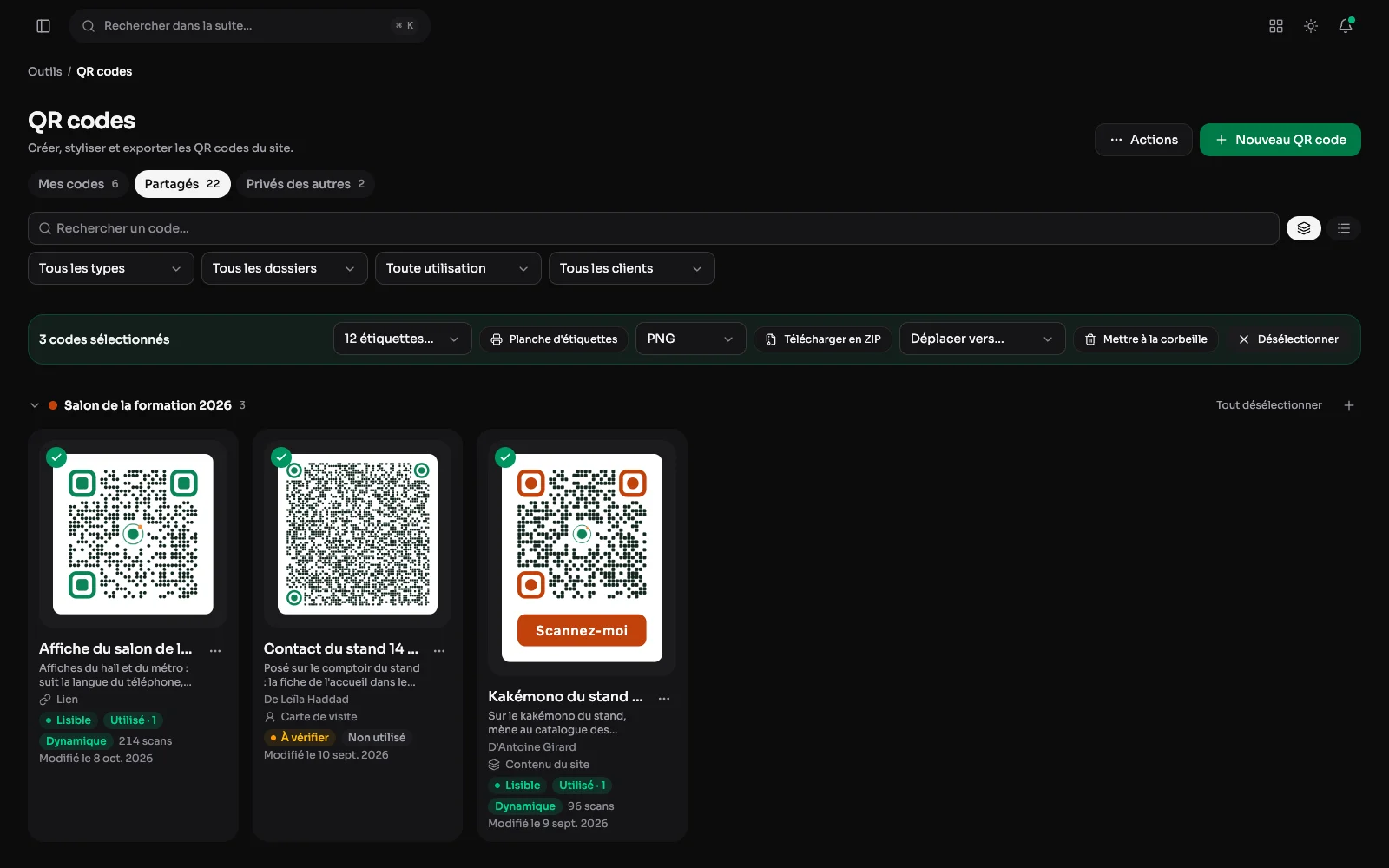Switch to Mes codes tab
This screenshot has height=868, width=1389.
pos(78,184)
